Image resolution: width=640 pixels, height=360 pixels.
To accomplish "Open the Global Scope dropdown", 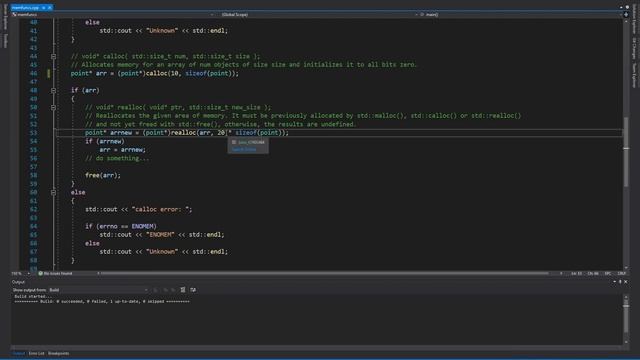I will [x=318, y=15].
